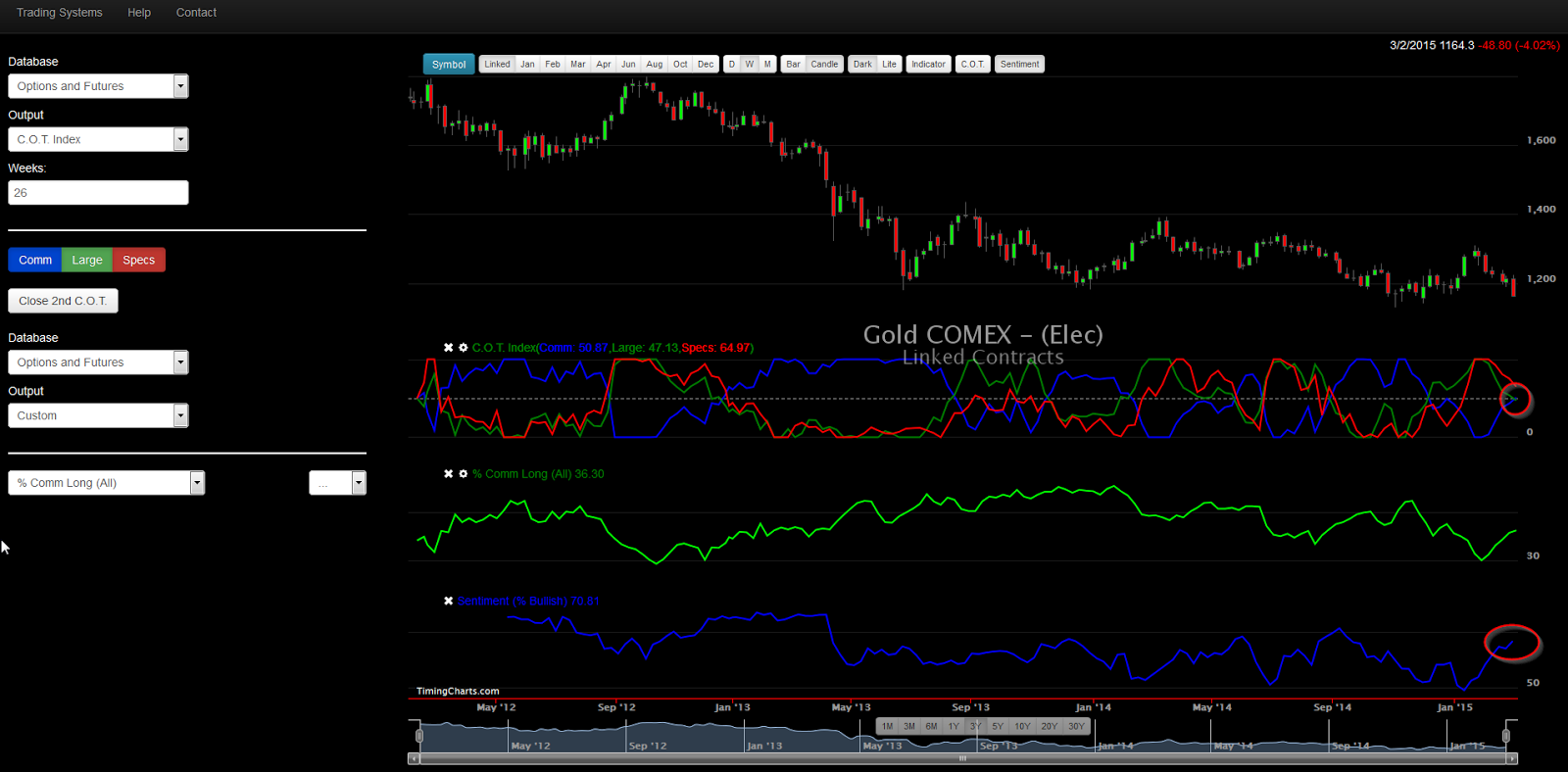Open the Custom Output dropdown
1568x772 pixels.
(98, 415)
